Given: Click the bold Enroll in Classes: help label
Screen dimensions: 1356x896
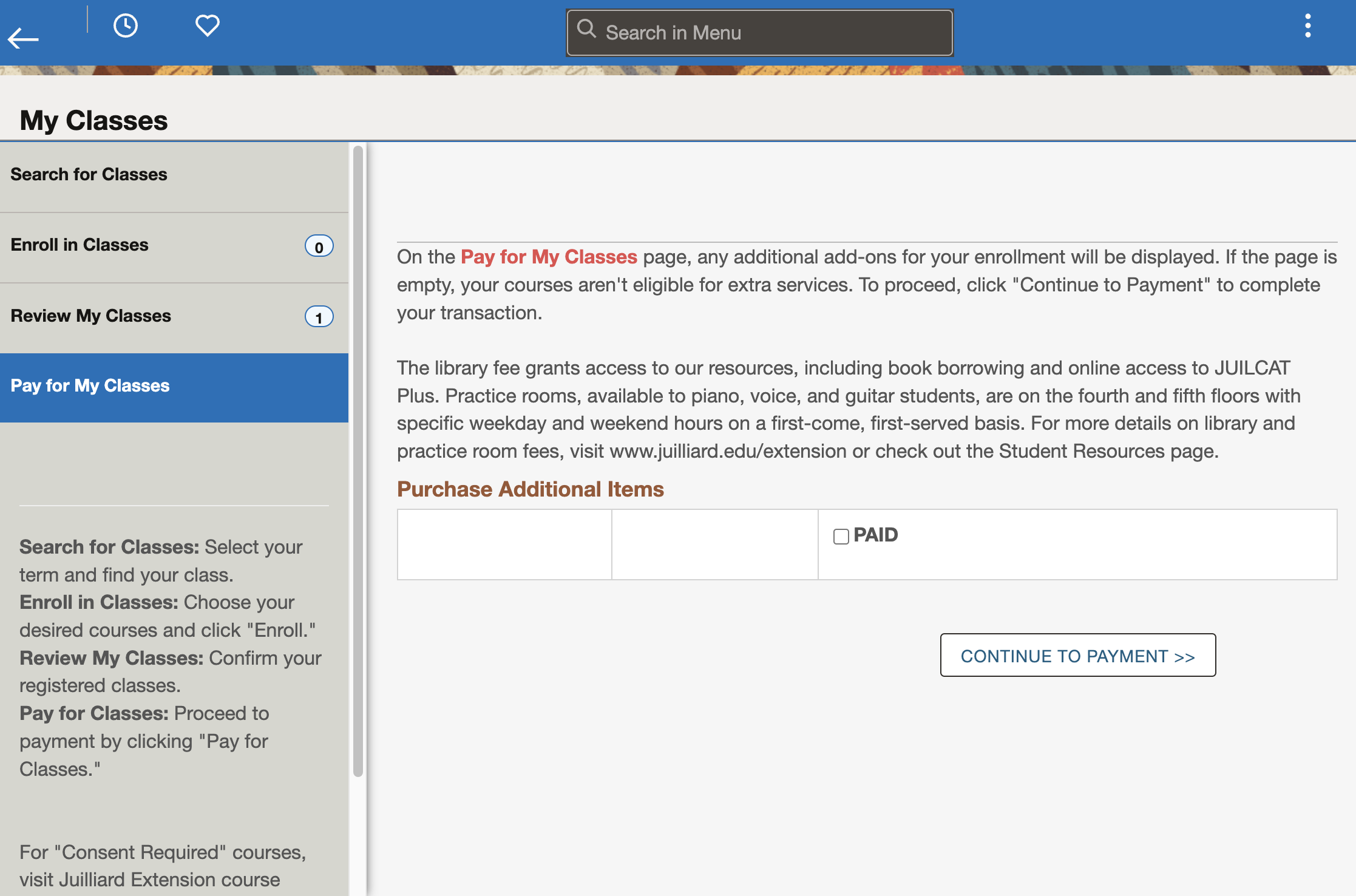Looking at the screenshot, I should (x=99, y=602).
